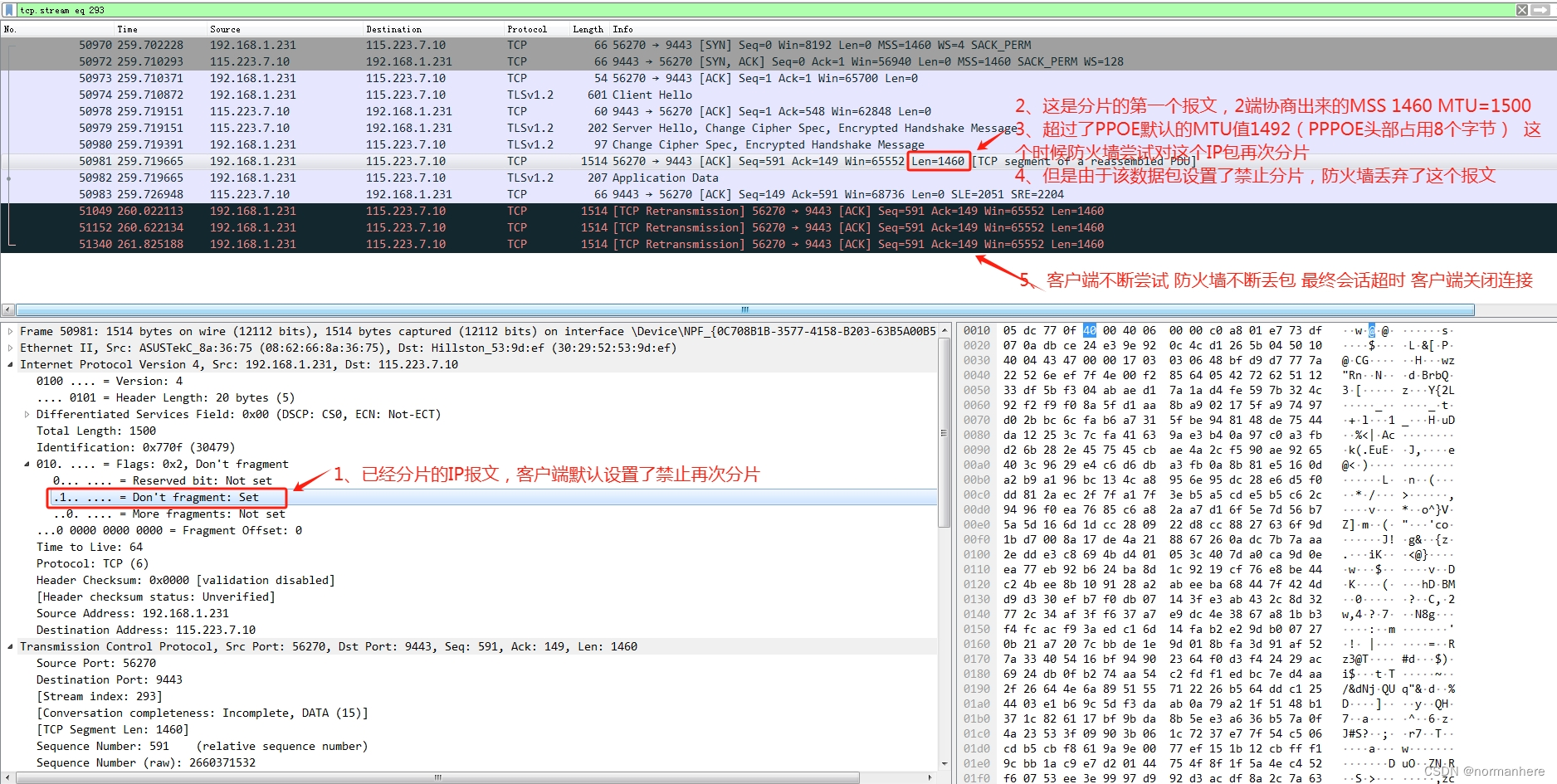Screen dimensions: 1557x784
Task: Select packet 50982 Application Data row
Action: [778, 178]
